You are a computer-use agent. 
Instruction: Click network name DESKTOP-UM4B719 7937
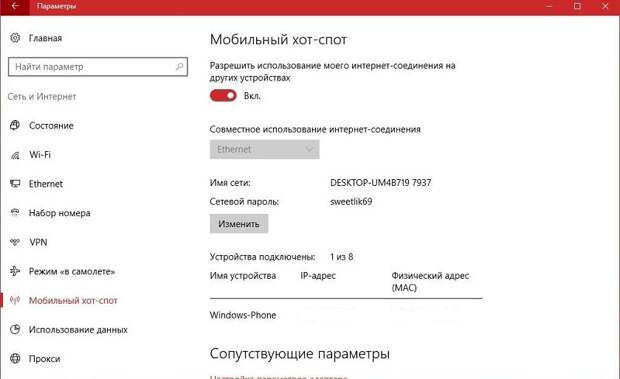381,183
